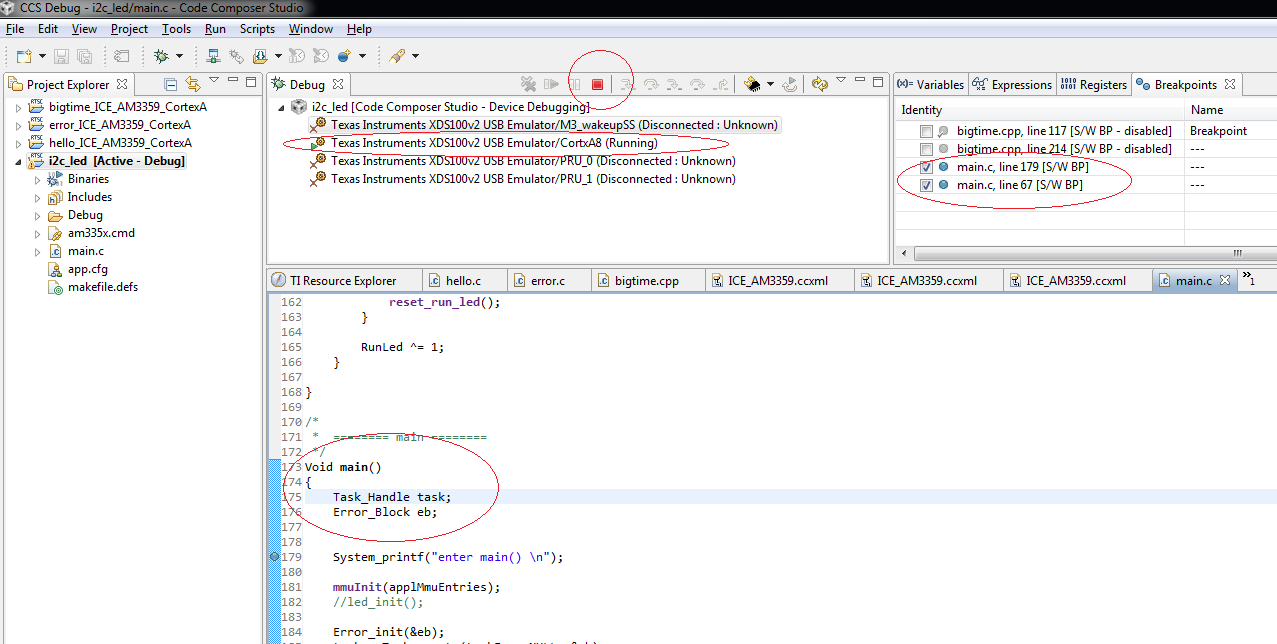Close the Debug view tab with X
Viewport: 1277px width, 644px height.
coord(338,85)
